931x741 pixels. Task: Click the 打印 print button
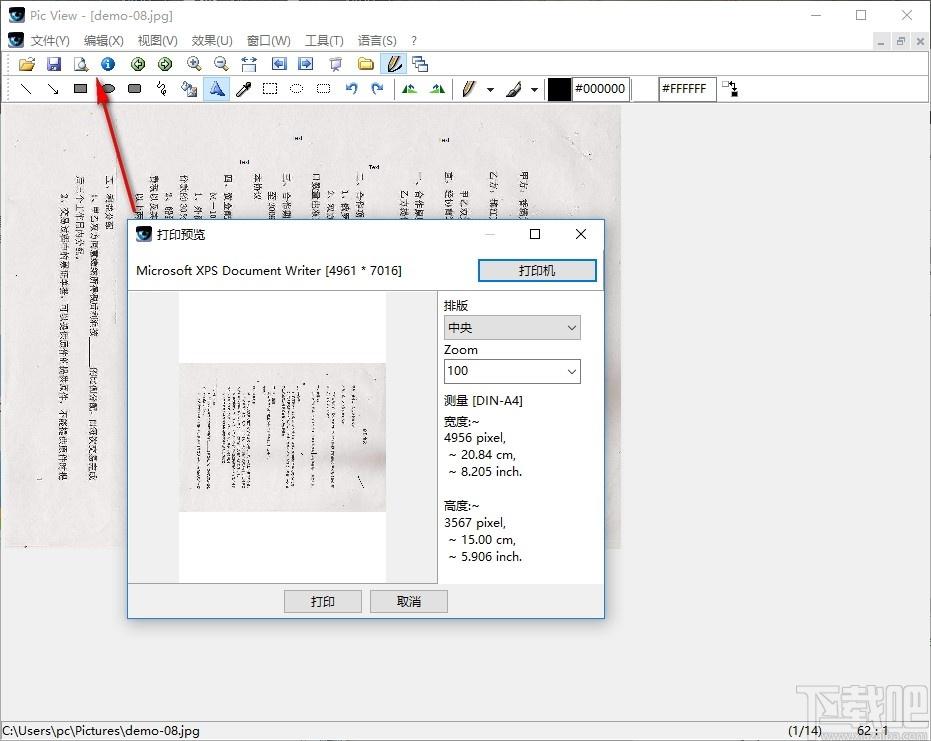pyautogui.click(x=322, y=601)
